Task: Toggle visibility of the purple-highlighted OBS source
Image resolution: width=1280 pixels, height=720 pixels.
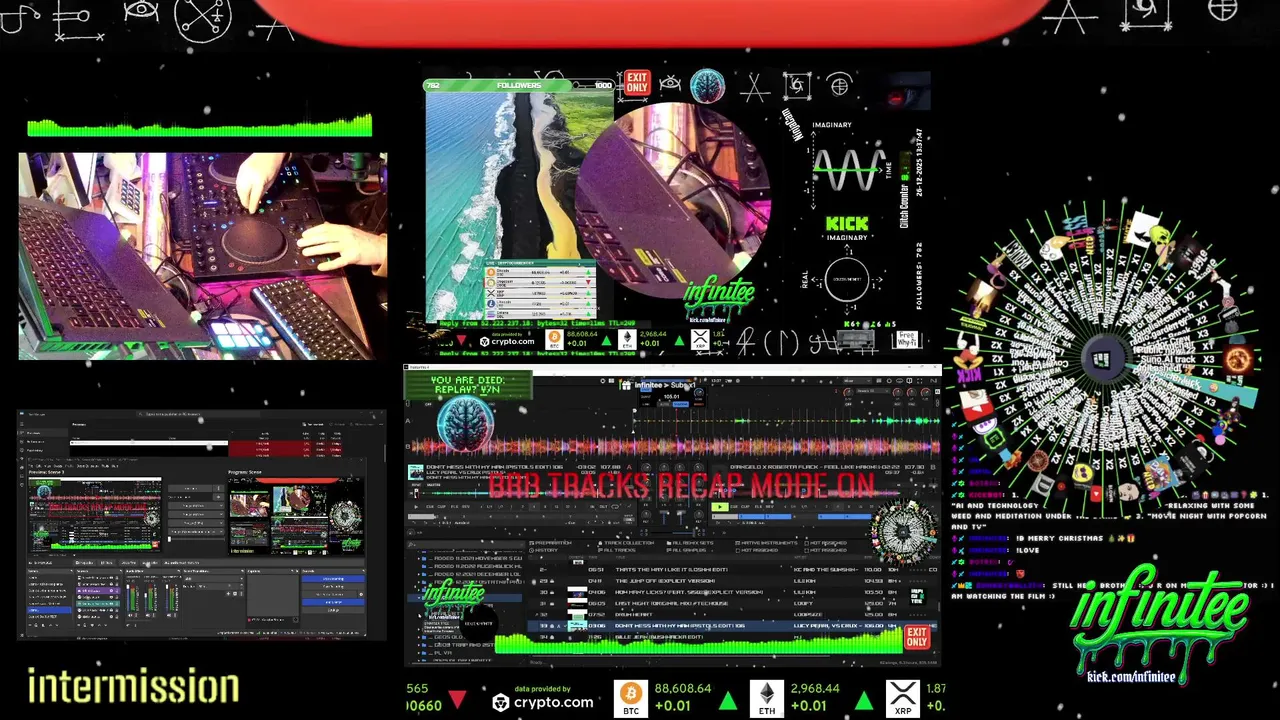Action: tap(111, 590)
